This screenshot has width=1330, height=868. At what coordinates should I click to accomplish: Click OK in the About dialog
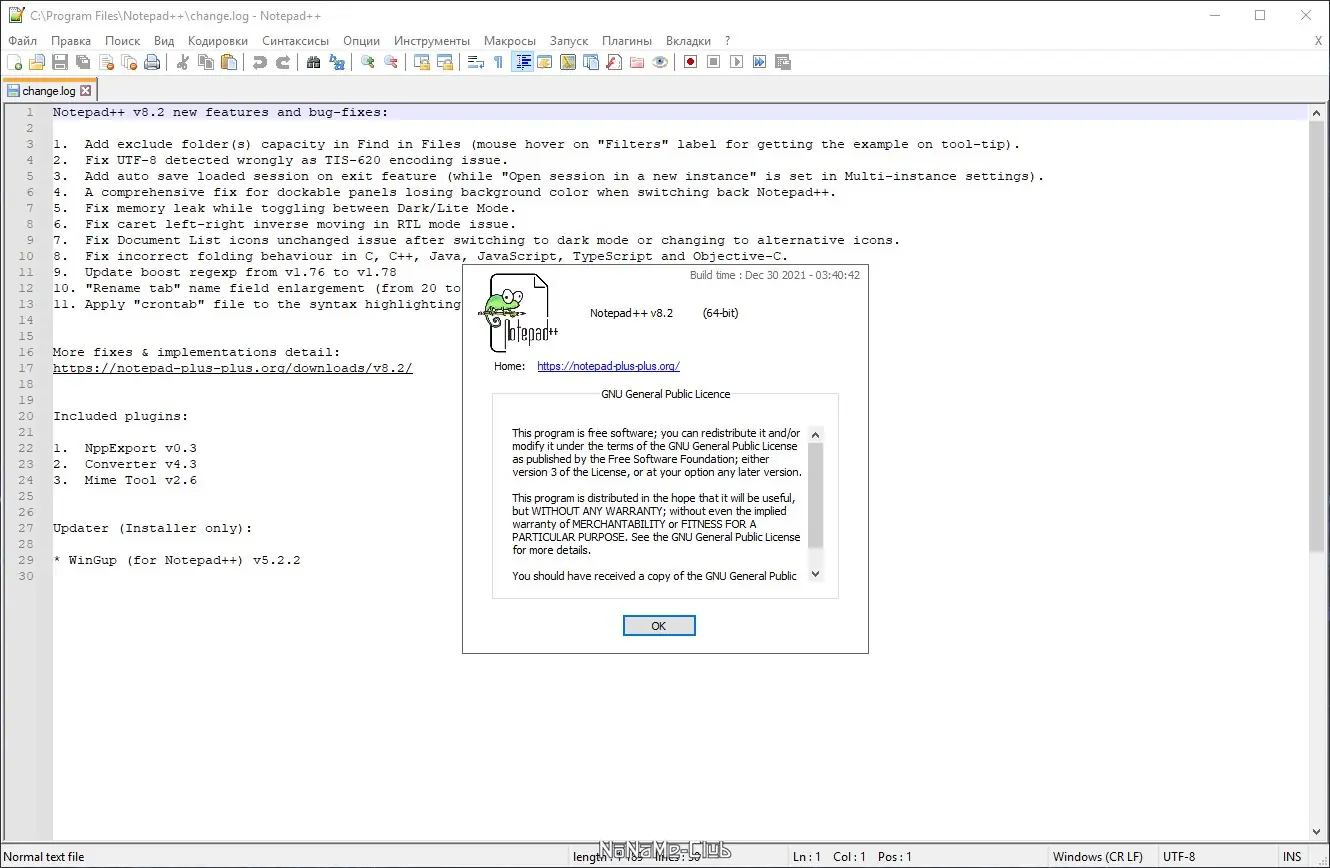click(x=659, y=626)
